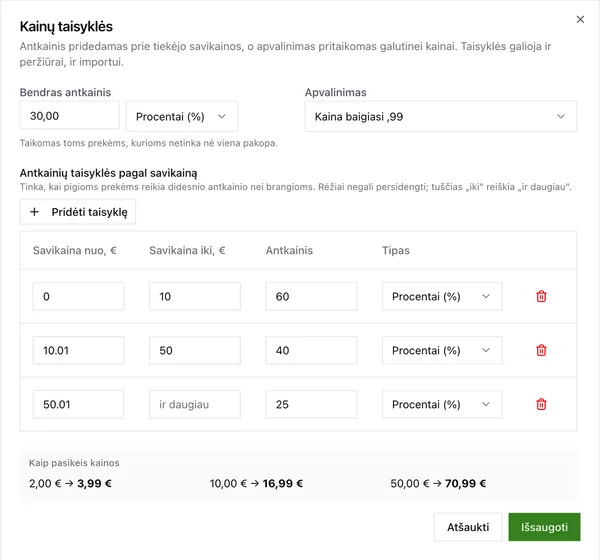Click the 'Savikaina iki, €' column header
This screenshot has height=560, width=600.
pyautogui.click(x=187, y=250)
